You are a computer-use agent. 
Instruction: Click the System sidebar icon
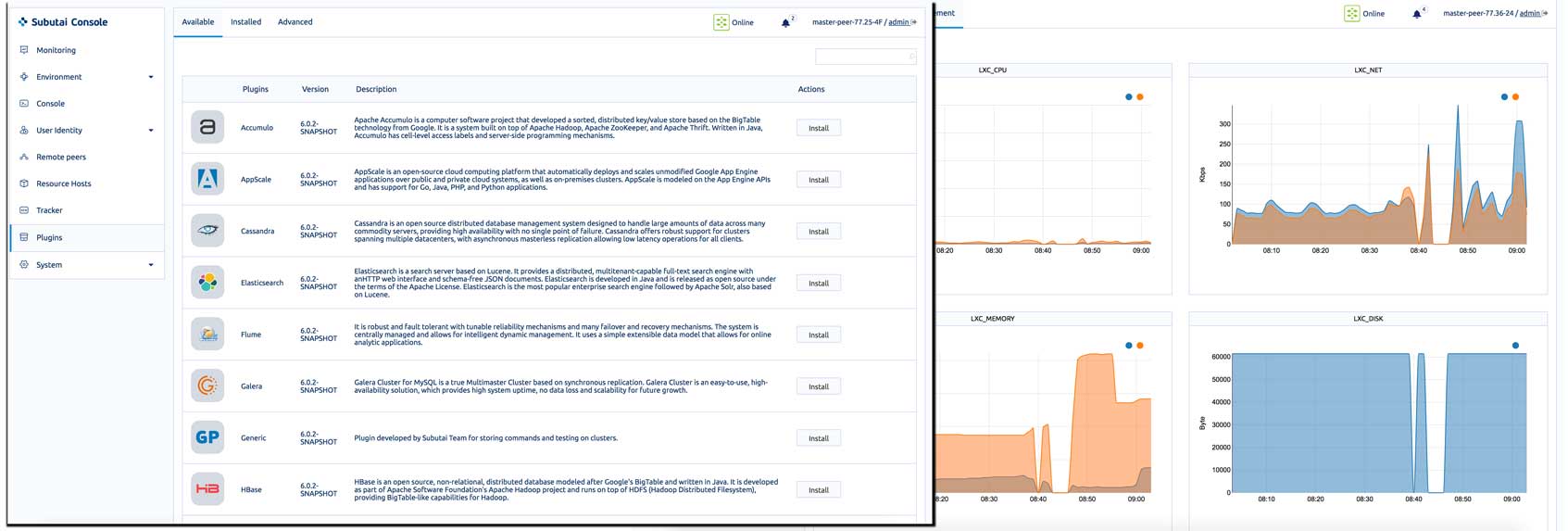coord(24,264)
